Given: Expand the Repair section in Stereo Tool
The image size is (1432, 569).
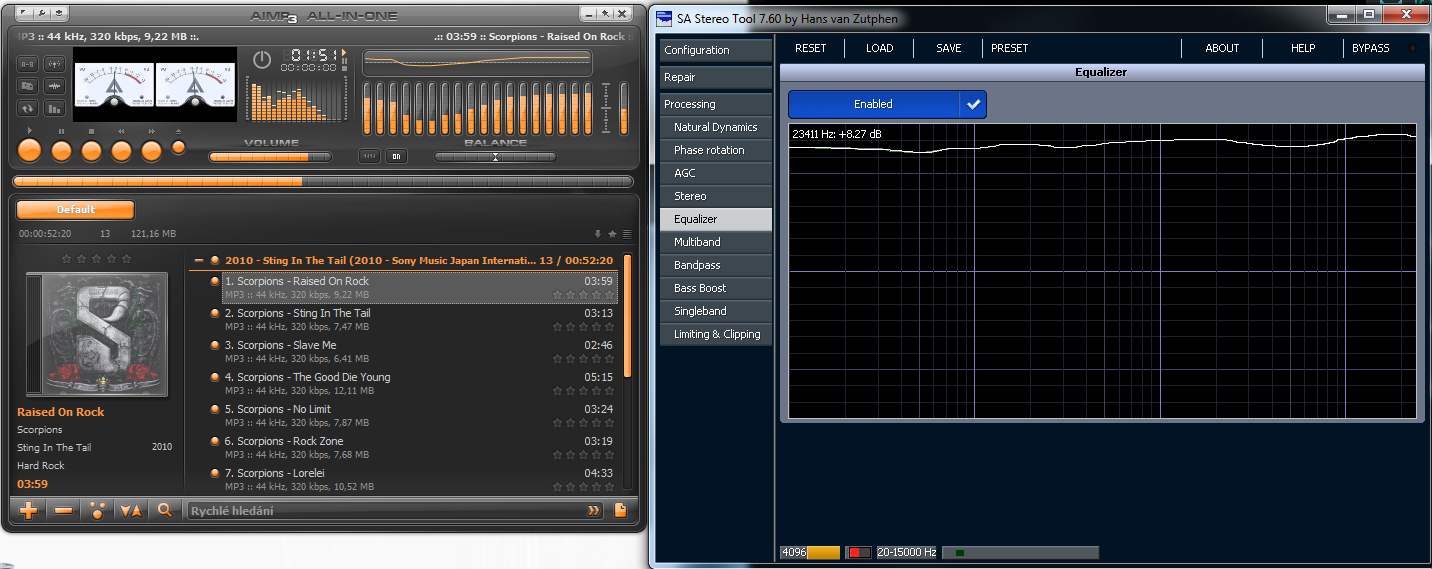Looking at the screenshot, I should [x=716, y=77].
